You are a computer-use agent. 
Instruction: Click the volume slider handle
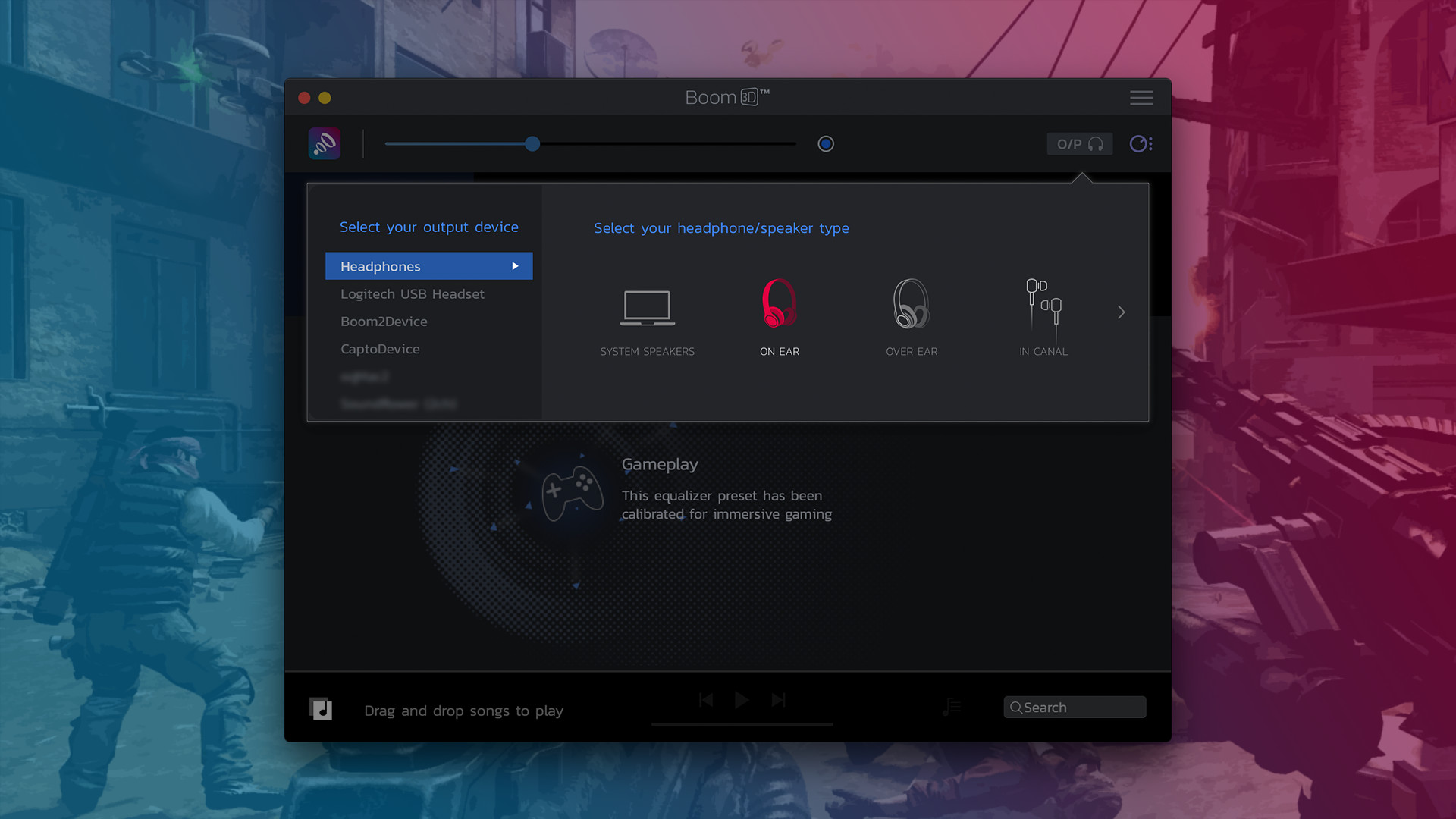(x=532, y=144)
